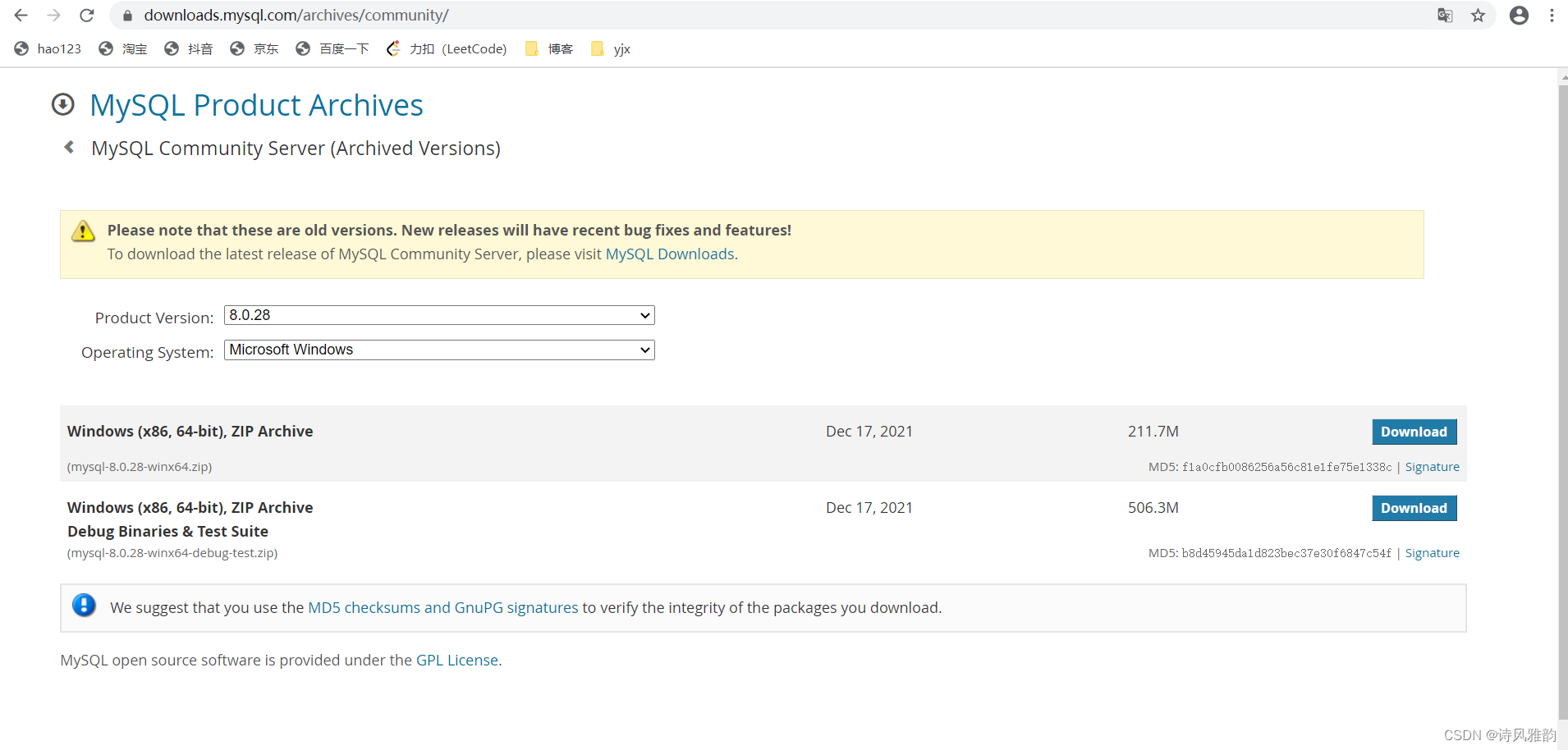1568x750 pixels.
Task: Open Signature for the debug-test zip
Action: pyautogui.click(x=1432, y=553)
